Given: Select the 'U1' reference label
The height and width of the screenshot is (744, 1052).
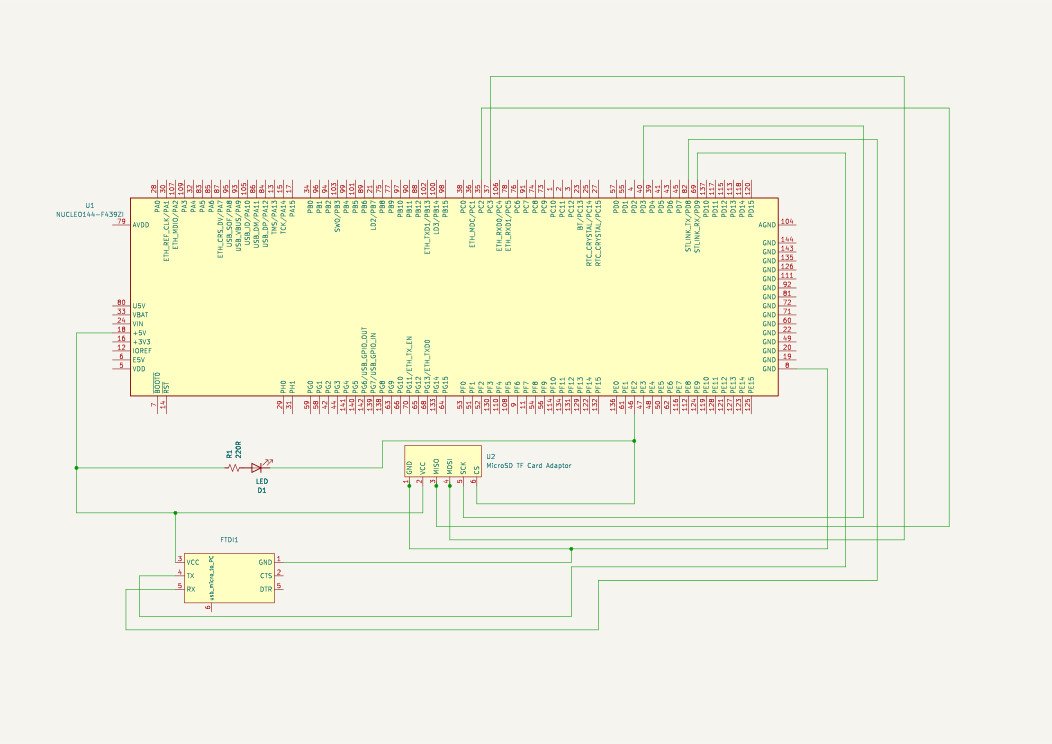Looking at the screenshot, I should 90,205.
